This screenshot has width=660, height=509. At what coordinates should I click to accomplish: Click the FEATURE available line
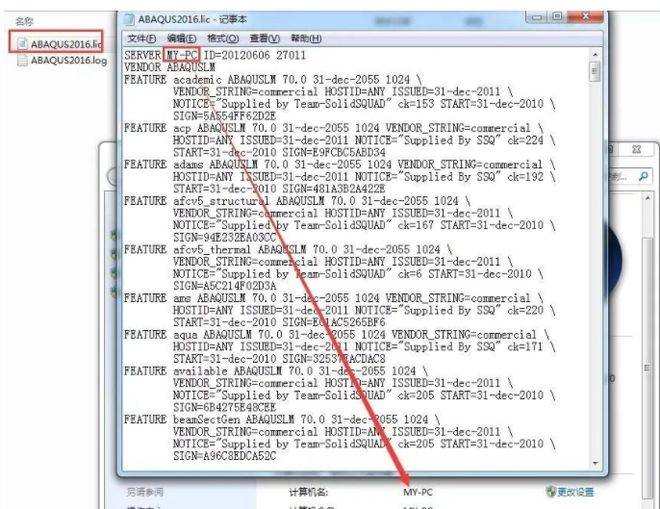(276, 371)
